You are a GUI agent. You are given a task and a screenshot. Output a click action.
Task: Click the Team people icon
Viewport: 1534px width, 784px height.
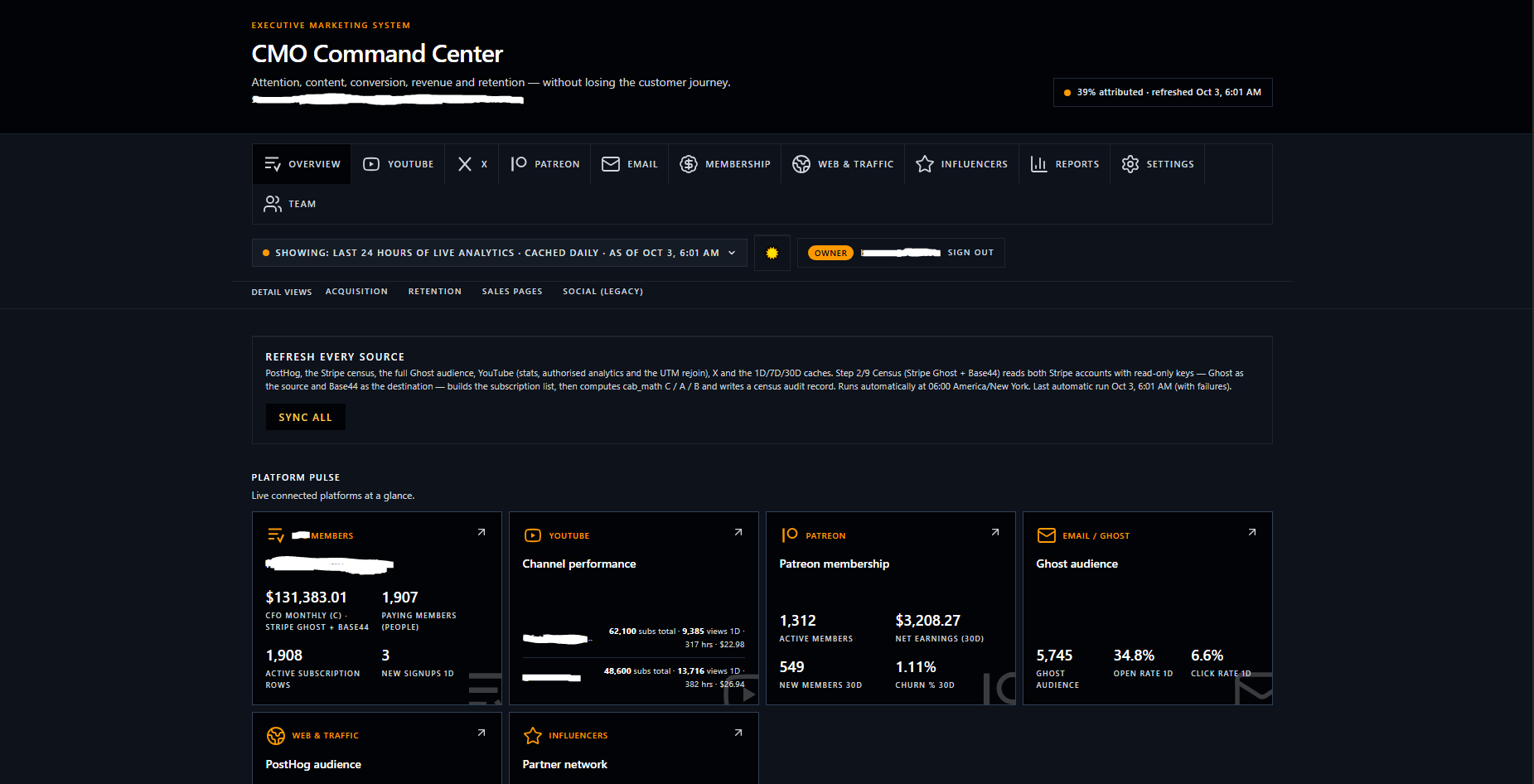pyautogui.click(x=273, y=204)
